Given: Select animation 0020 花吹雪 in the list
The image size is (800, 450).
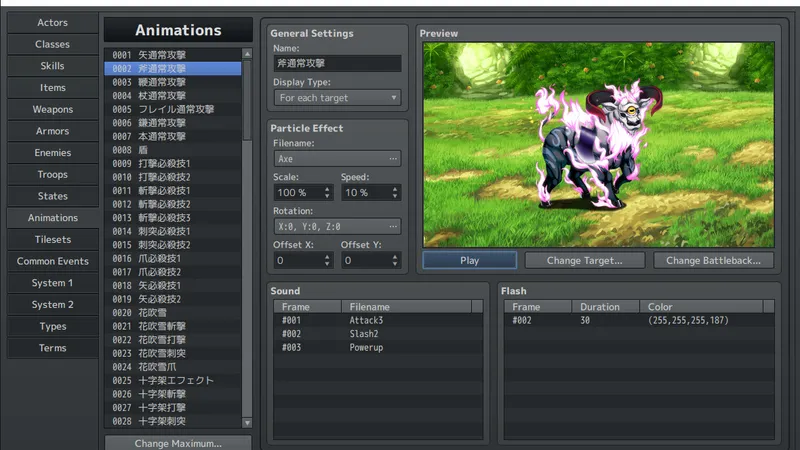Looking at the screenshot, I should (172, 313).
